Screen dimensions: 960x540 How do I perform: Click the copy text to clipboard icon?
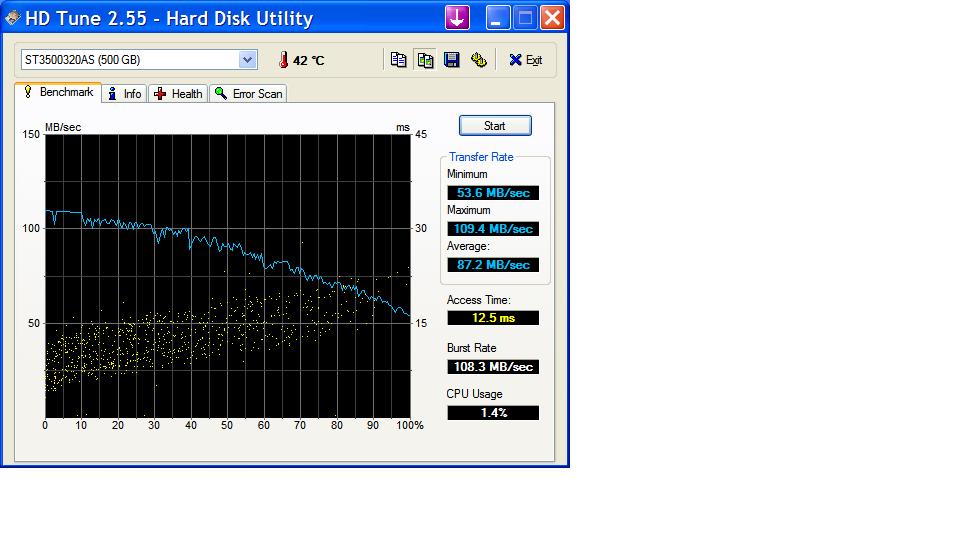pyautogui.click(x=399, y=59)
